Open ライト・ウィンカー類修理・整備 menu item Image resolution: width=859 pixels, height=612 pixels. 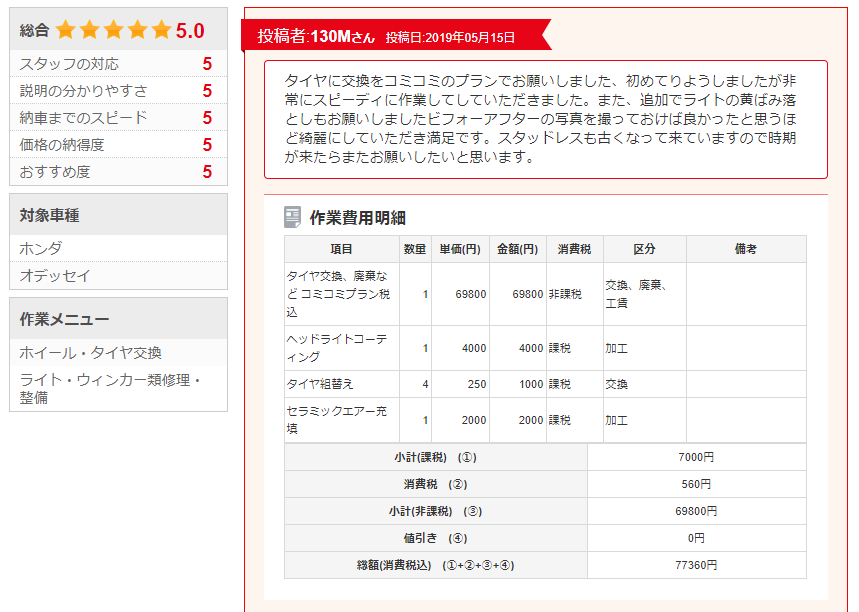(x=111, y=388)
